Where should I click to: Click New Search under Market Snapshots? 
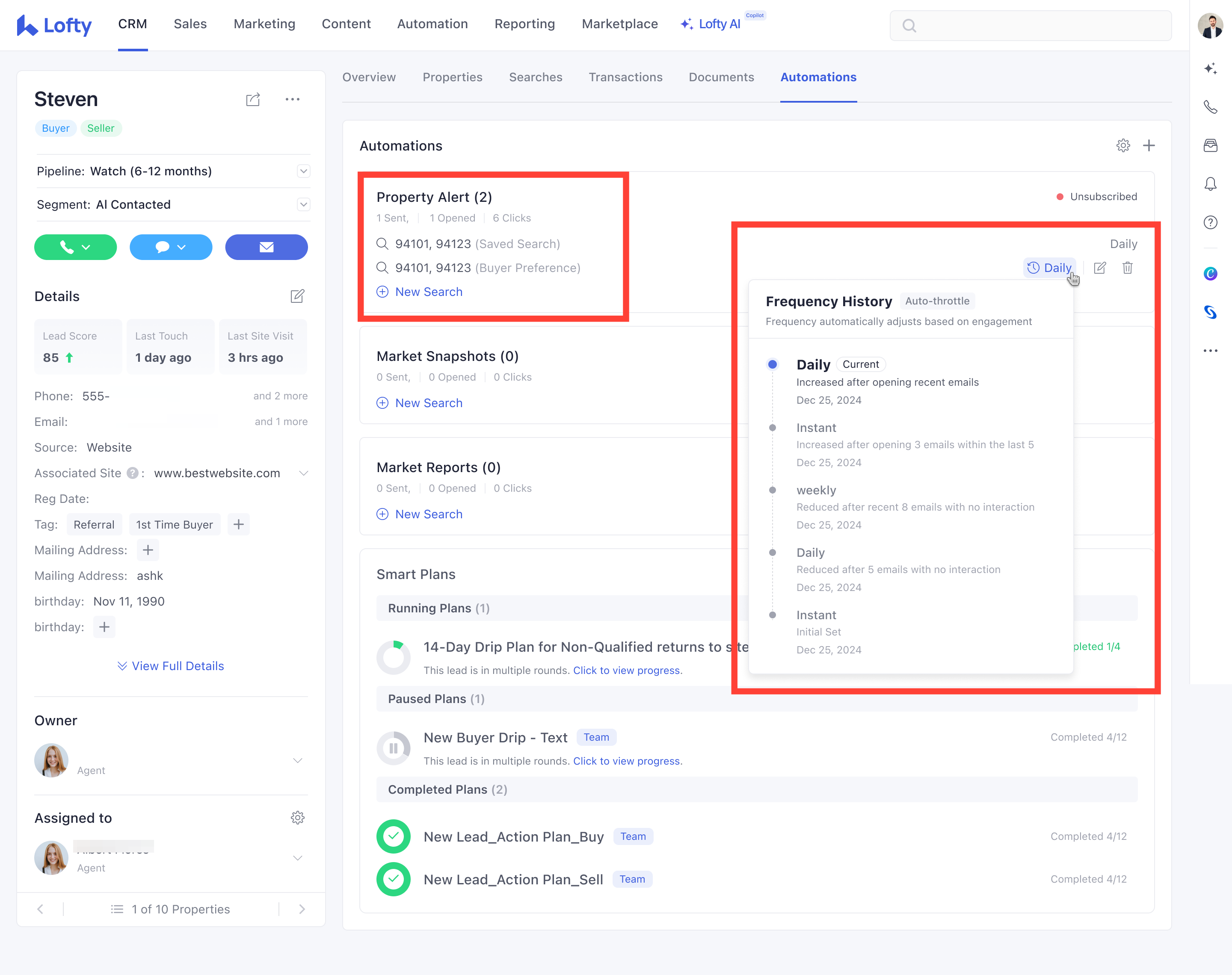[x=428, y=403]
